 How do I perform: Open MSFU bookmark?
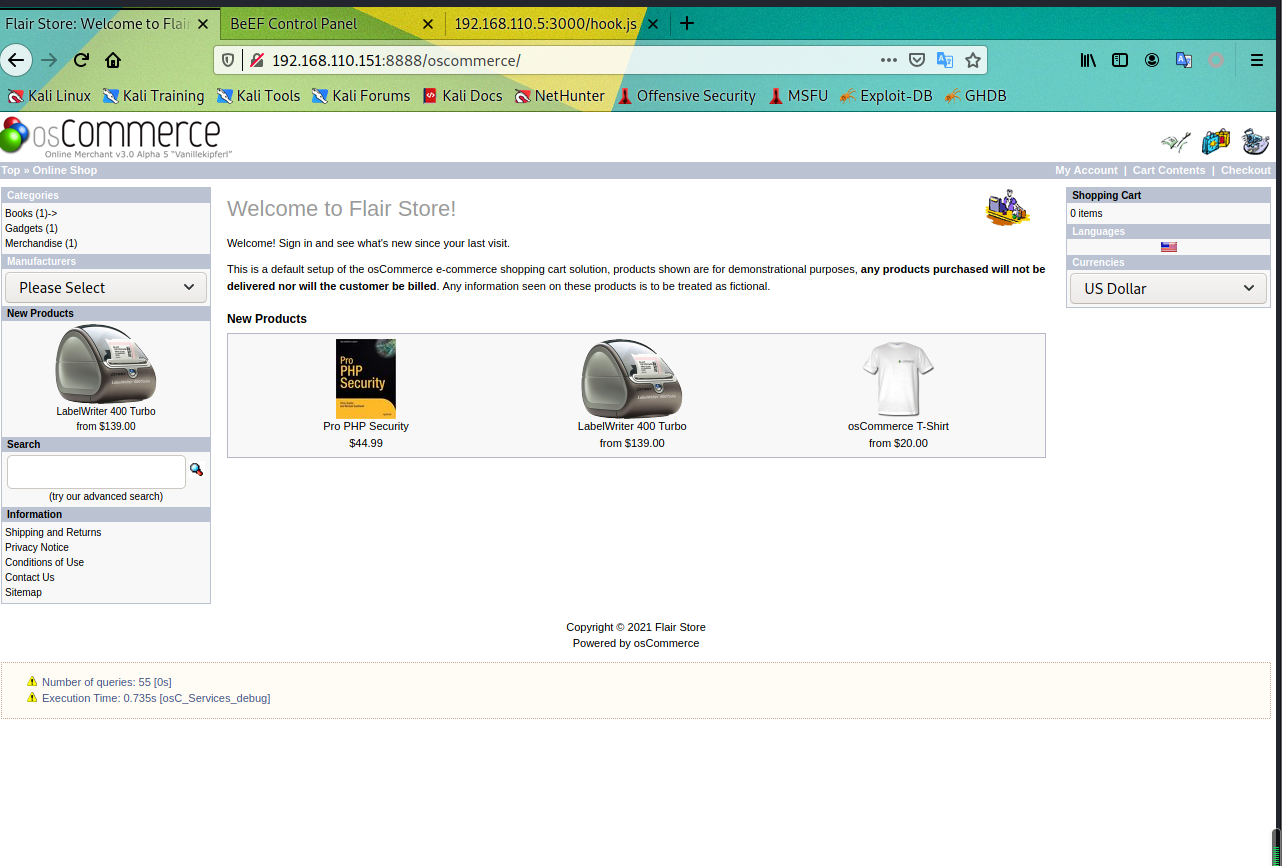tap(798, 96)
